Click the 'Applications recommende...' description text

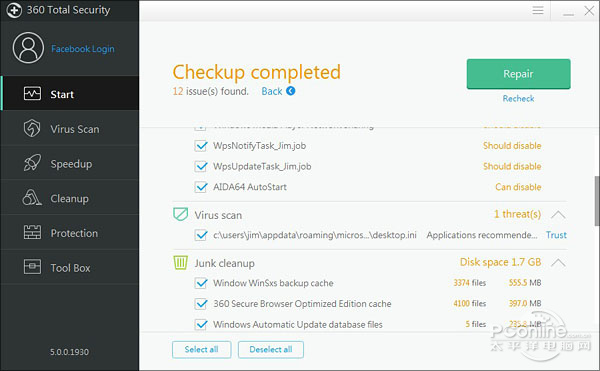[x=482, y=235]
